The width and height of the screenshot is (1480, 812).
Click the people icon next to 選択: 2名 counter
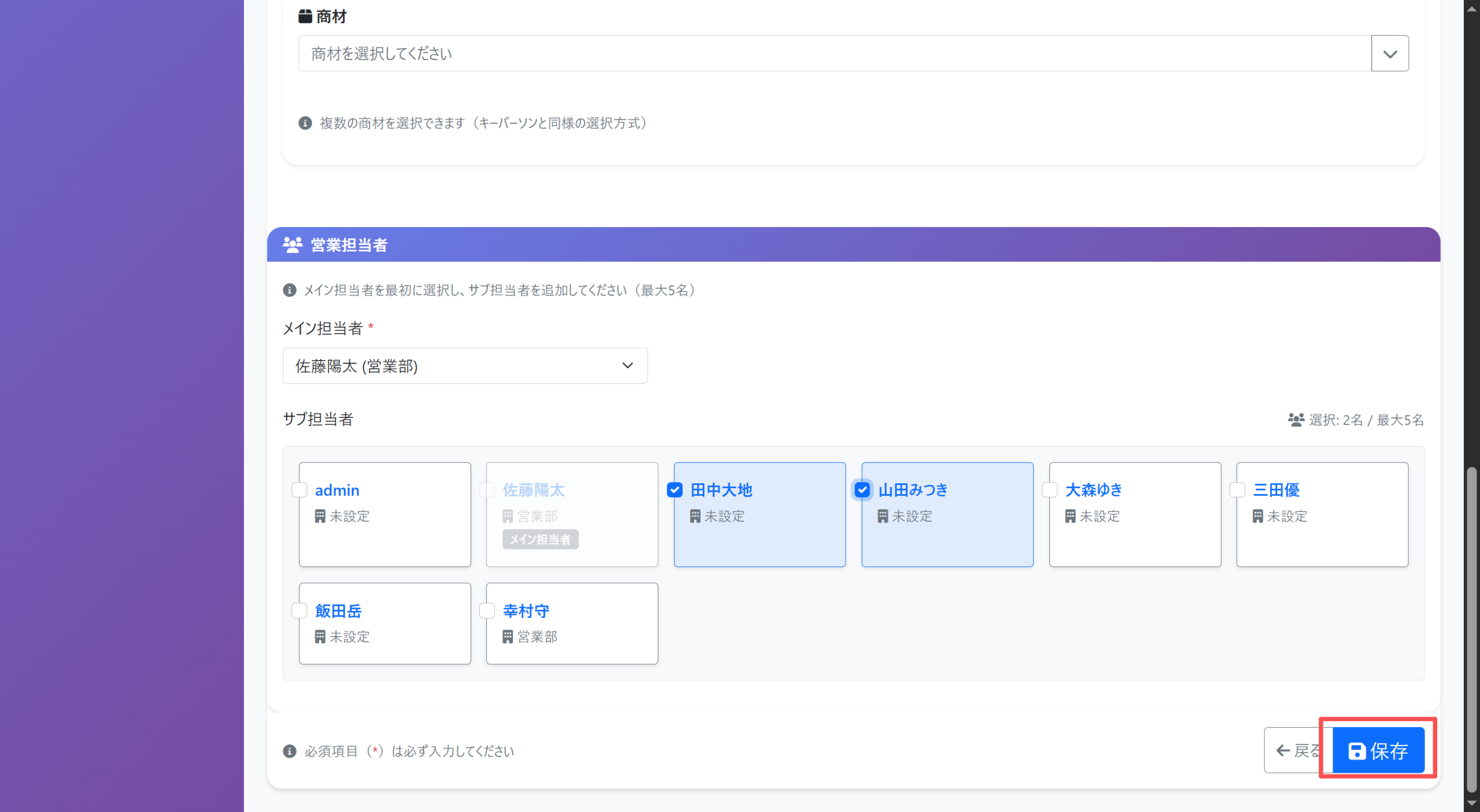point(1295,420)
